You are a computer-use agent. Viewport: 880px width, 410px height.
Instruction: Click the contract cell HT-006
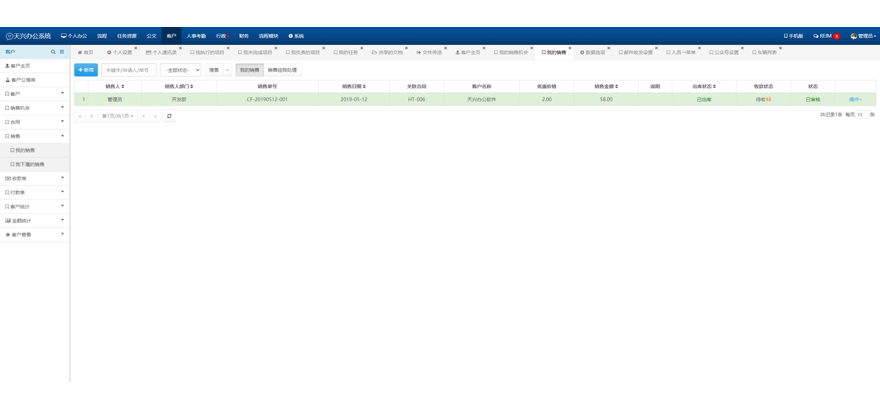tap(416, 99)
